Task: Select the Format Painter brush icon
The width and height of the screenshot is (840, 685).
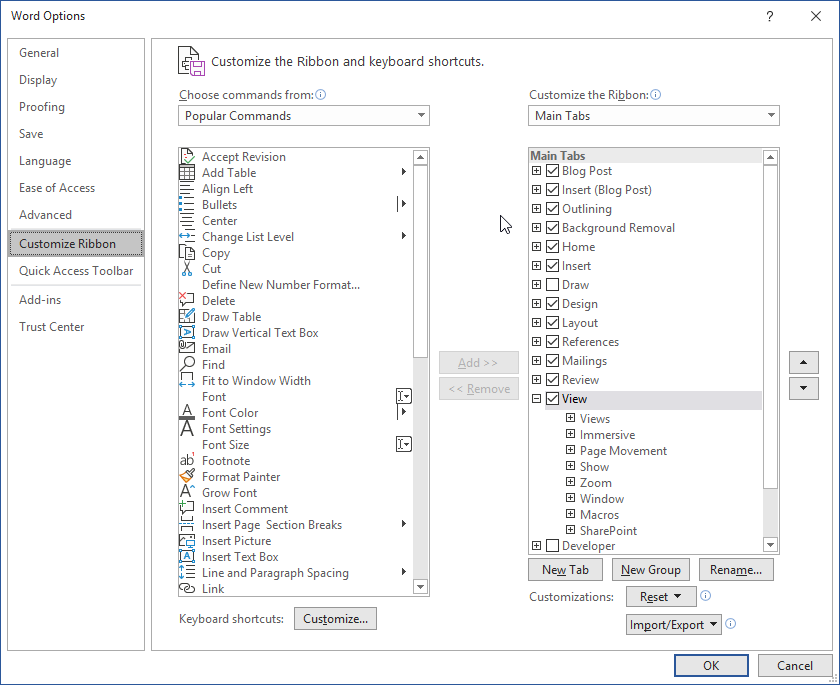Action: pyautogui.click(x=187, y=477)
